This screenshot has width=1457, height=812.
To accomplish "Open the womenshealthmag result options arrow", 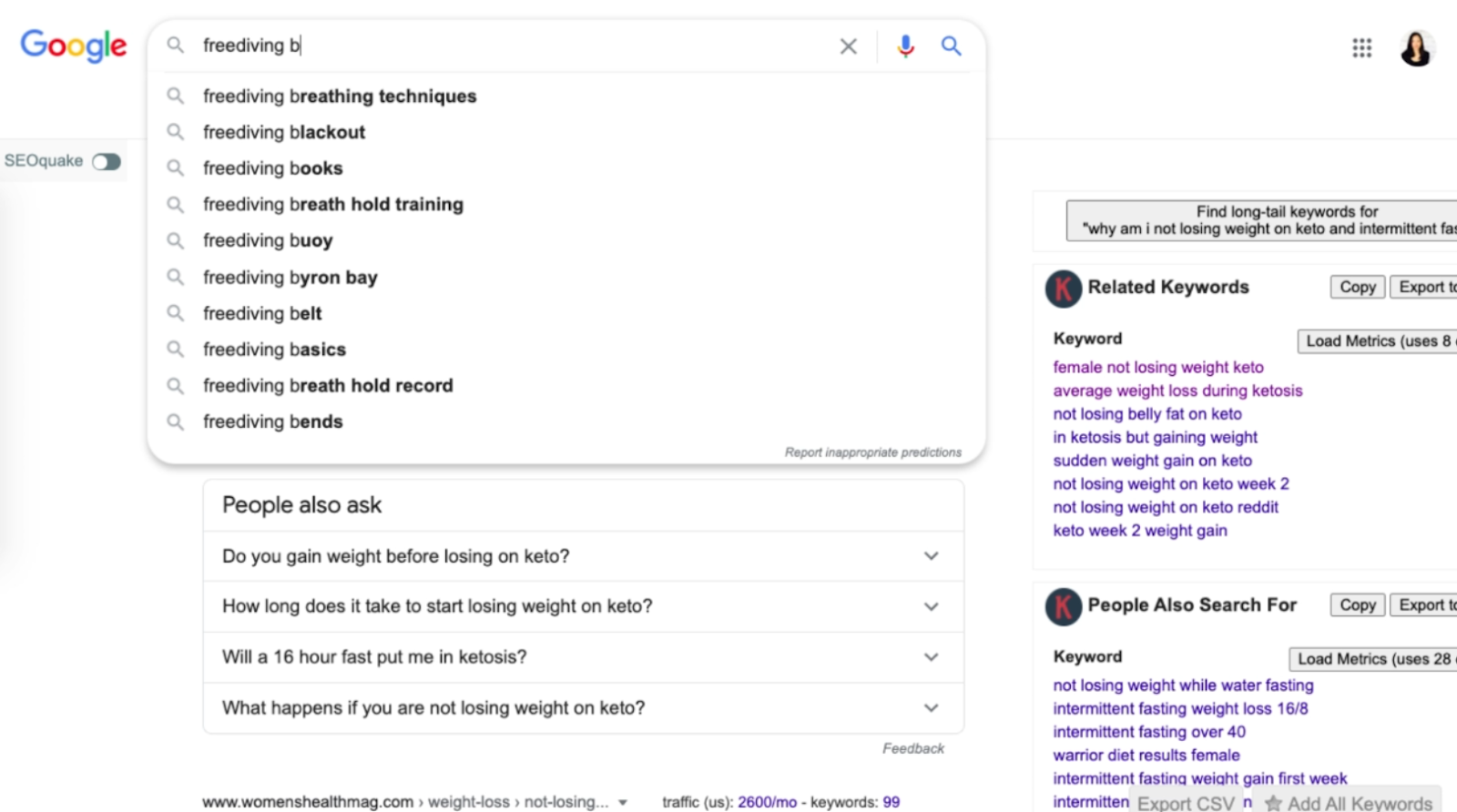I will (x=623, y=803).
